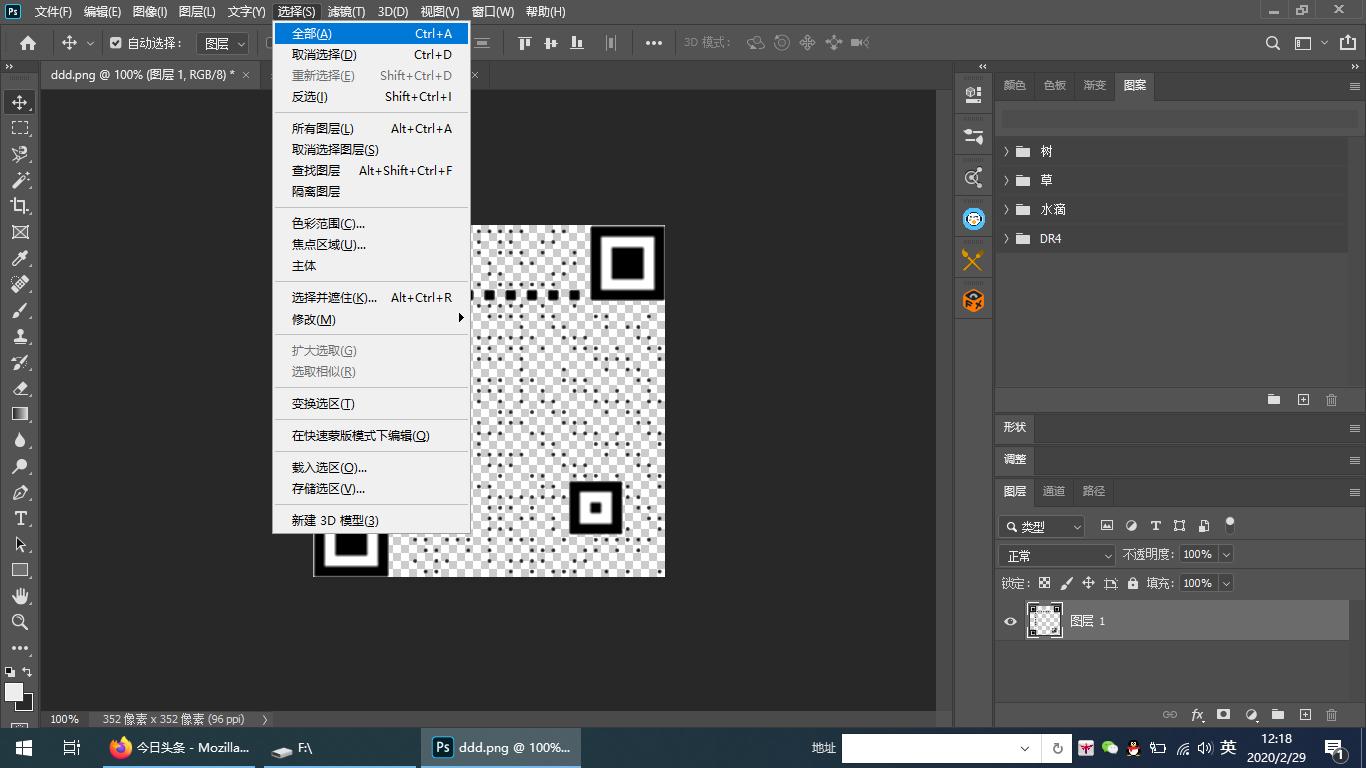The image size is (1366, 768).
Task: Select the Crop tool
Action: click(20, 206)
